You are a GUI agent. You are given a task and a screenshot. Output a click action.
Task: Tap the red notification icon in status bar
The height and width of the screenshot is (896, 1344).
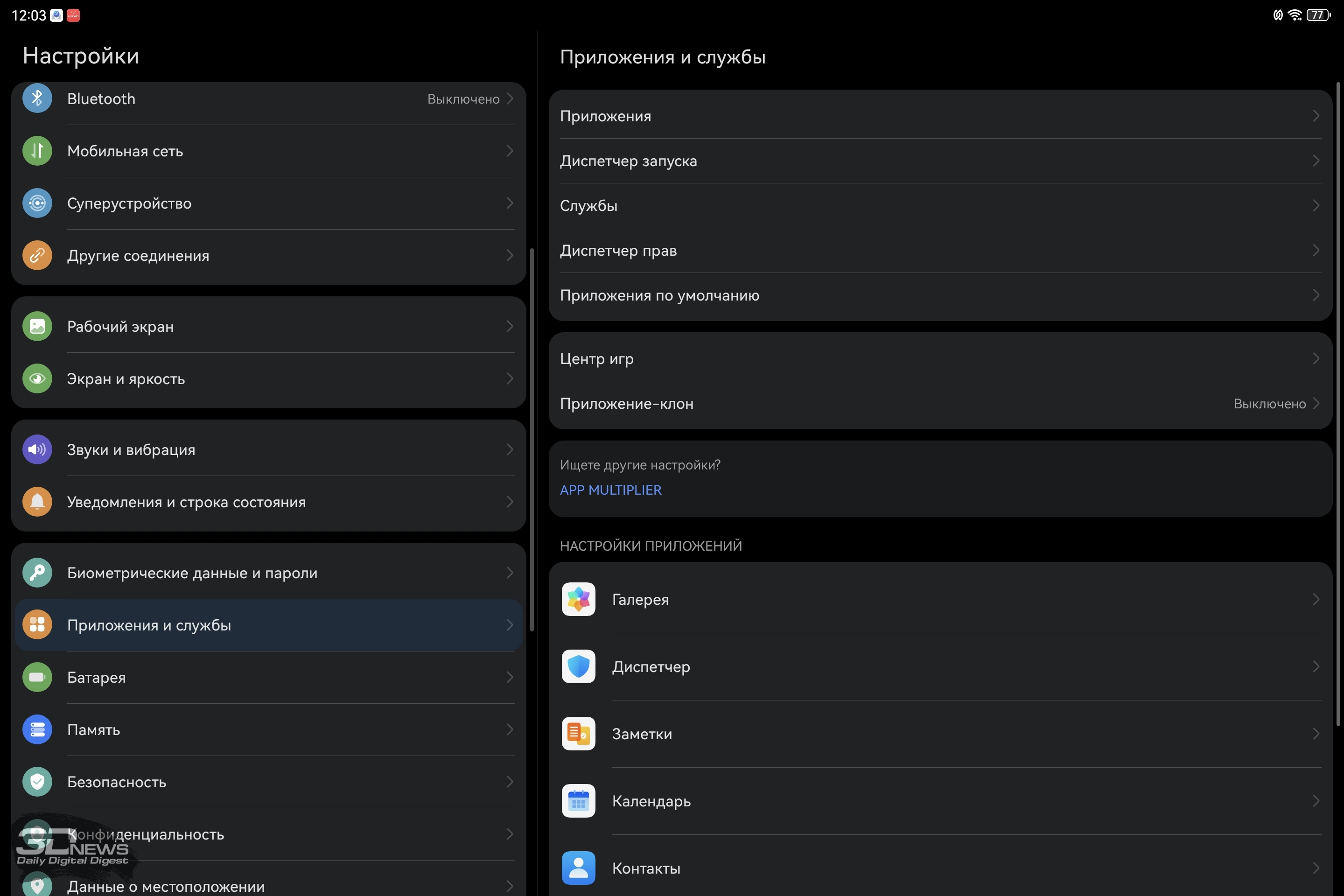pyautogui.click(x=73, y=15)
